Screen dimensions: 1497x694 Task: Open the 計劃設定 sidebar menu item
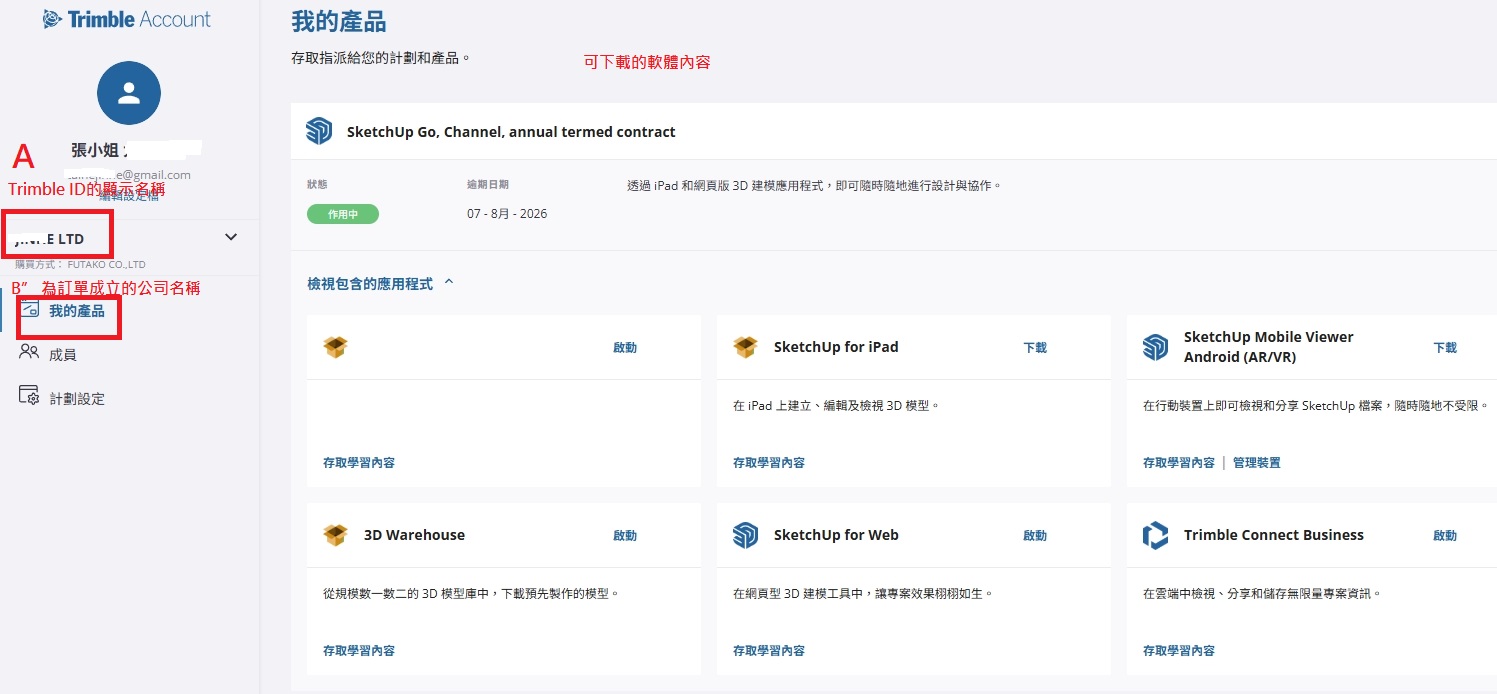pos(77,398)
